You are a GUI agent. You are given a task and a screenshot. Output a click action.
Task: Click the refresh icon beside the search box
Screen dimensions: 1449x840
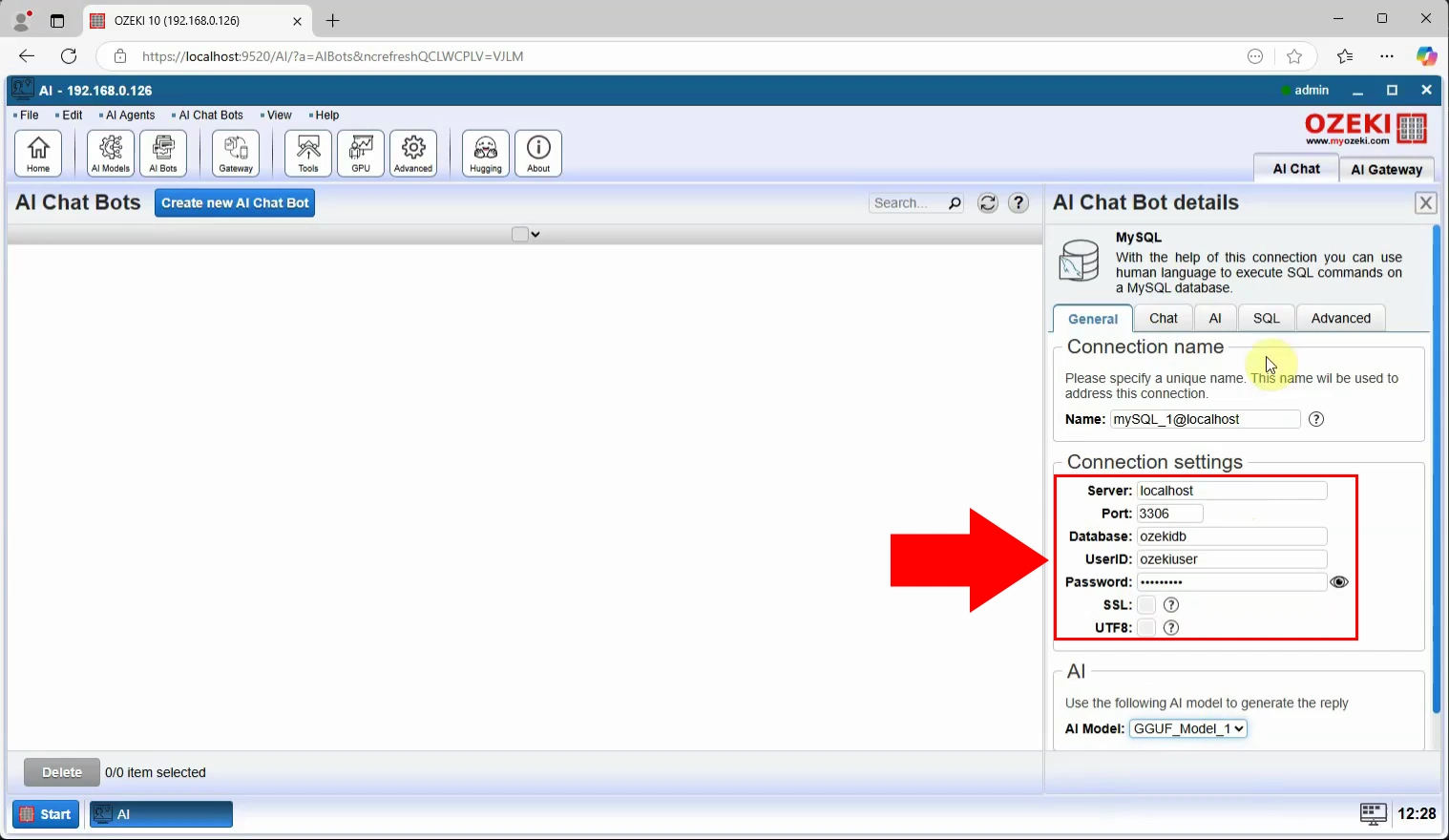pyautogui.click(x=988, y=202)
